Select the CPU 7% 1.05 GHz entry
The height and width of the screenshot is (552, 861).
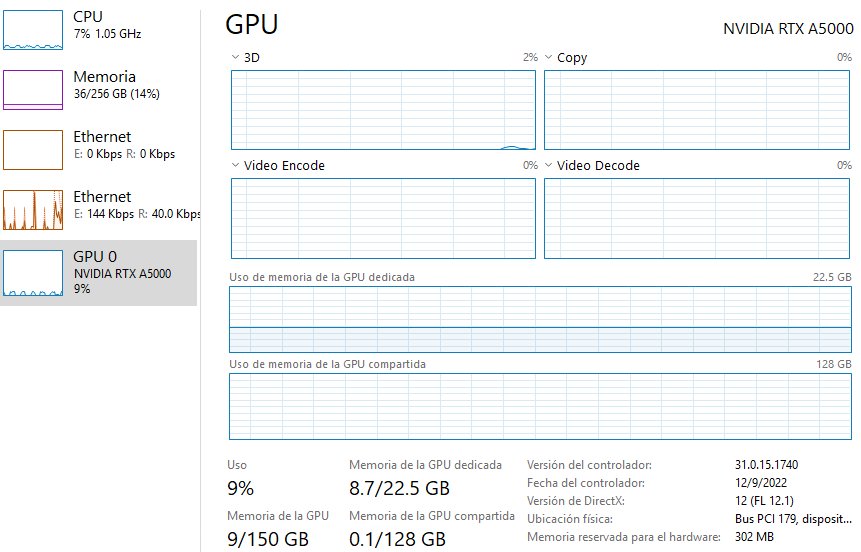click(107, 26)
